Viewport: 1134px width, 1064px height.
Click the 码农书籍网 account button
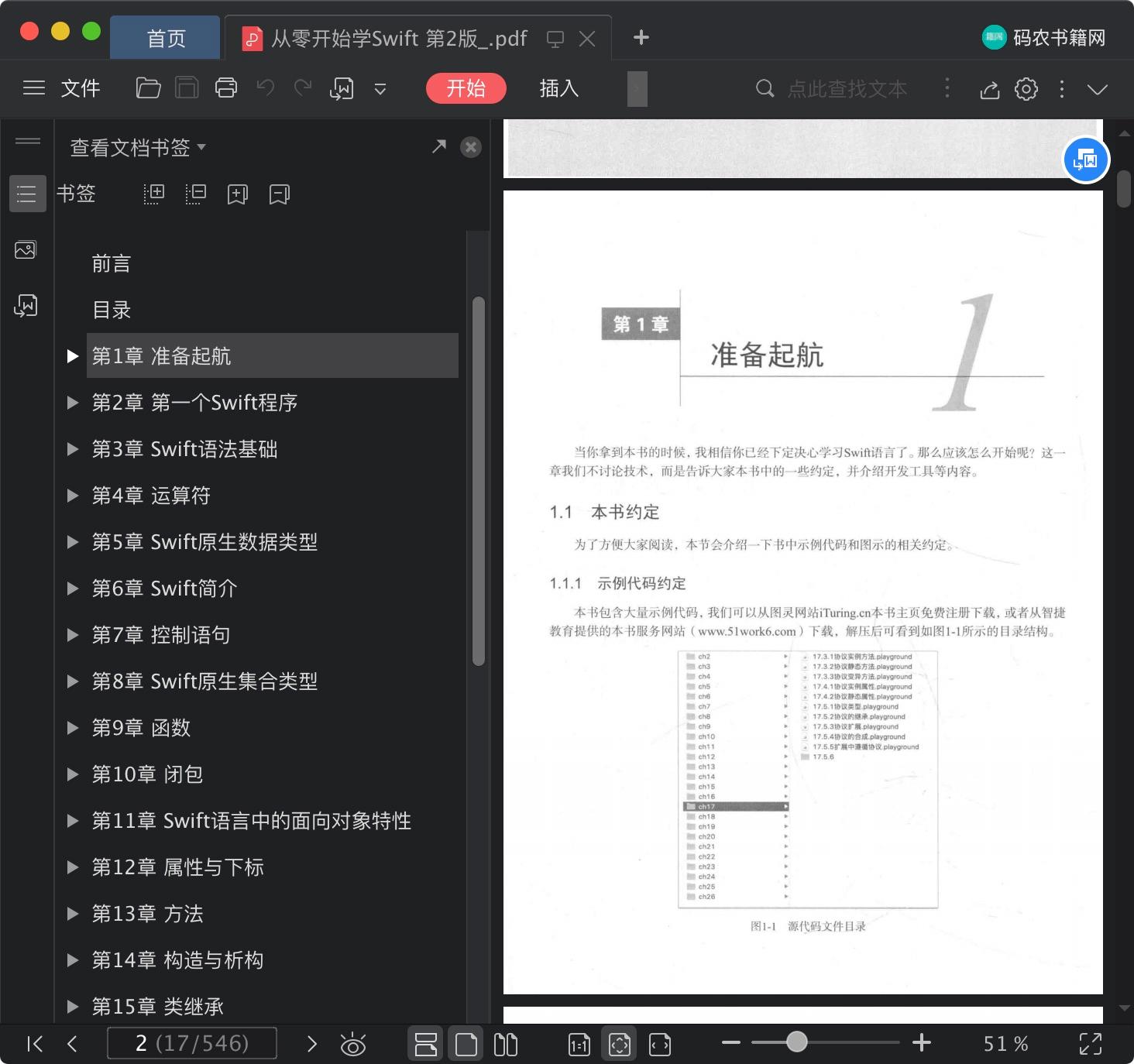point(1043,37)
